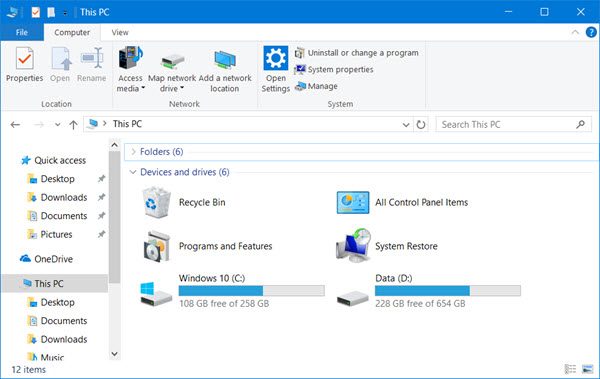
Task: Select This PC in the navigation pane
Action: click(x=55, y=284)
